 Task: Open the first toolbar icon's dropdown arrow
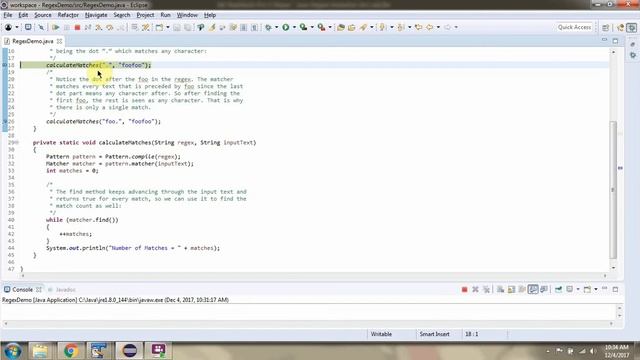(x=17, y=27)
